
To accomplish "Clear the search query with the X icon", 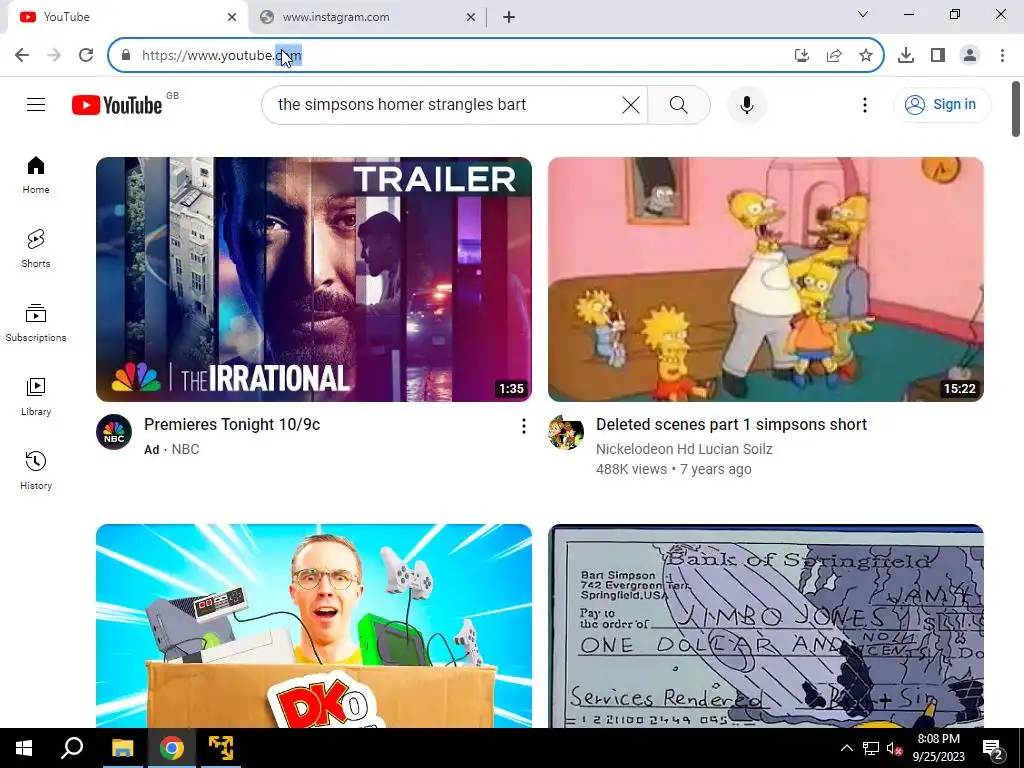I will pos(631,104).
